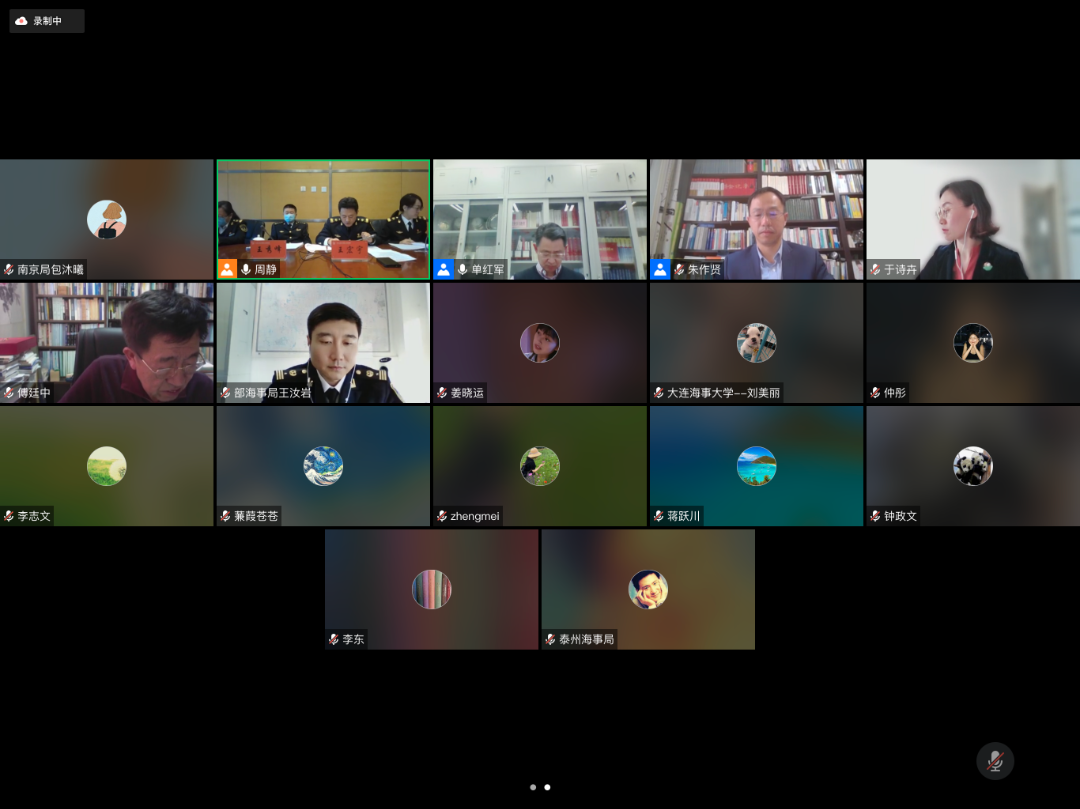This screenshot has height=809, width=1080.
Task: Click the muted mic icon beside zhengmei
Action: click(442, 516)
